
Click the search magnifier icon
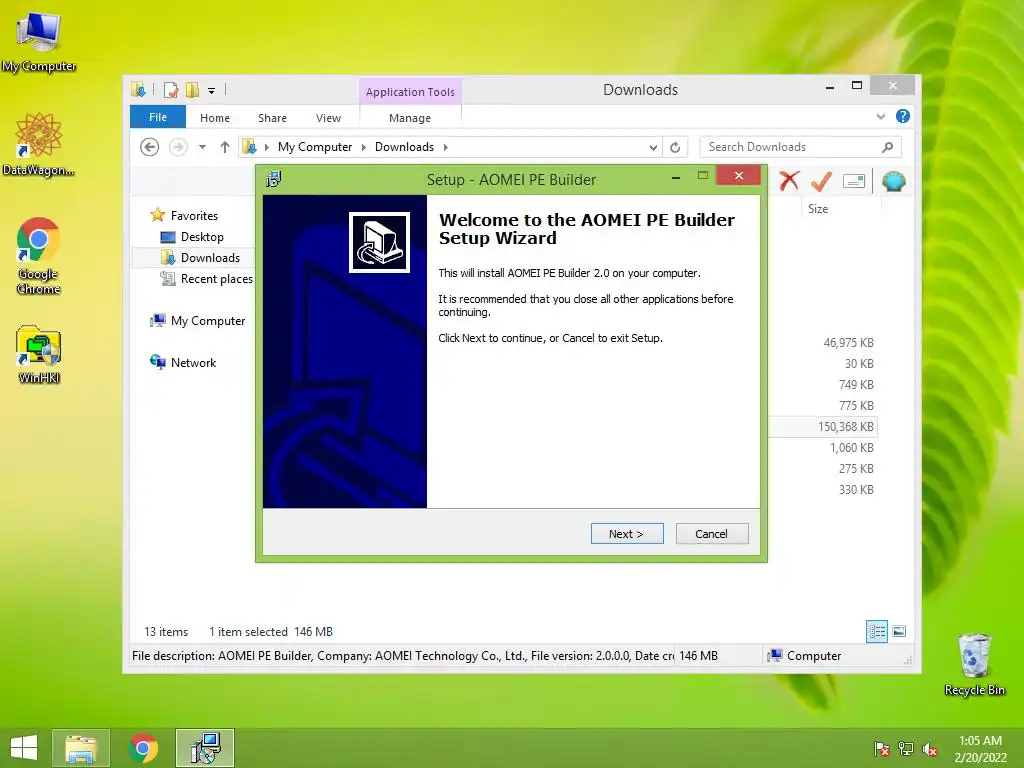pyautogui.click(x=887, y=147)
